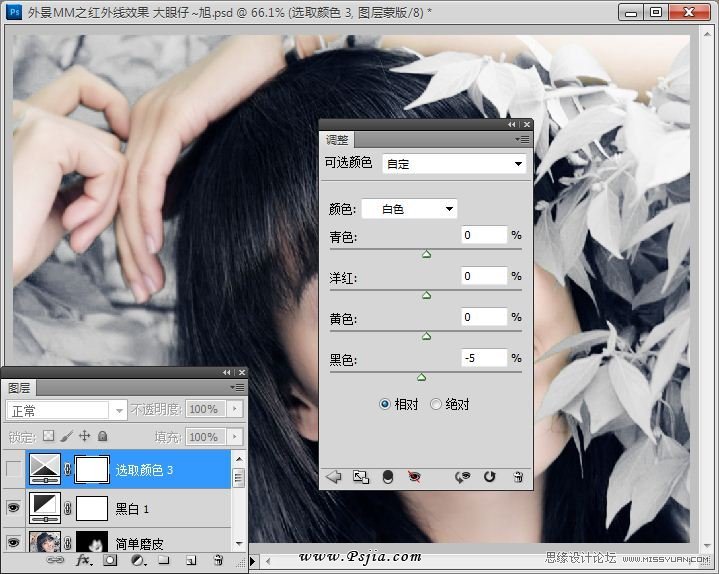
Task: Click the 青色 percentage input field
Action: [x=484, y=235]
